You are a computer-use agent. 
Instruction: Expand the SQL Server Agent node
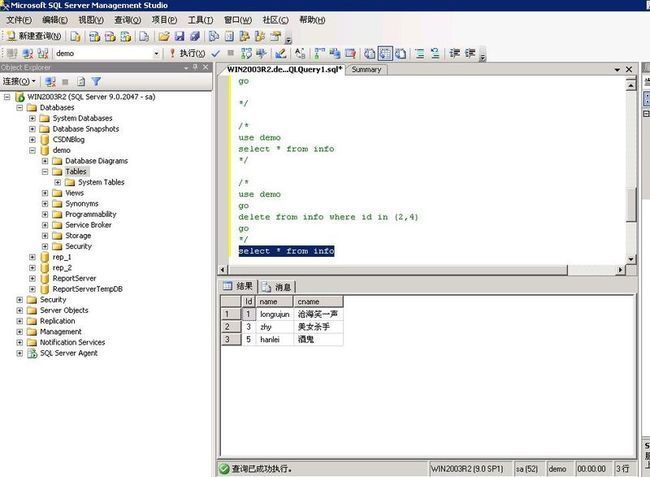(19, 353)
